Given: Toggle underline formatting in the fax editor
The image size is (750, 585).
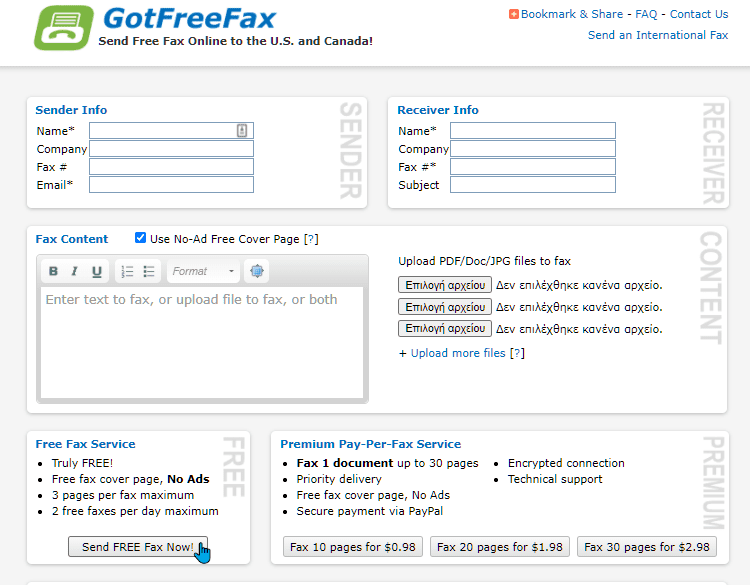Looking at the screenshot, I should 97,271.
